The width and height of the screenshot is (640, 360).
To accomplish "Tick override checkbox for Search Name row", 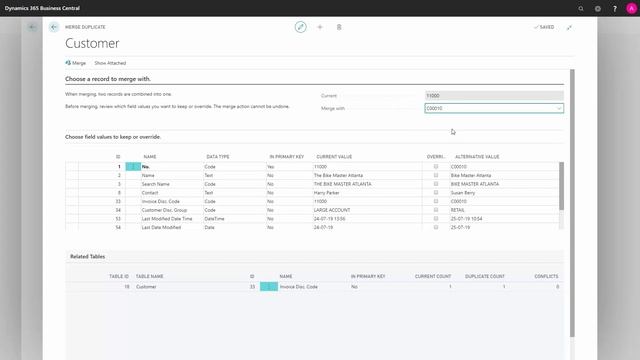I will pos(436,184).
